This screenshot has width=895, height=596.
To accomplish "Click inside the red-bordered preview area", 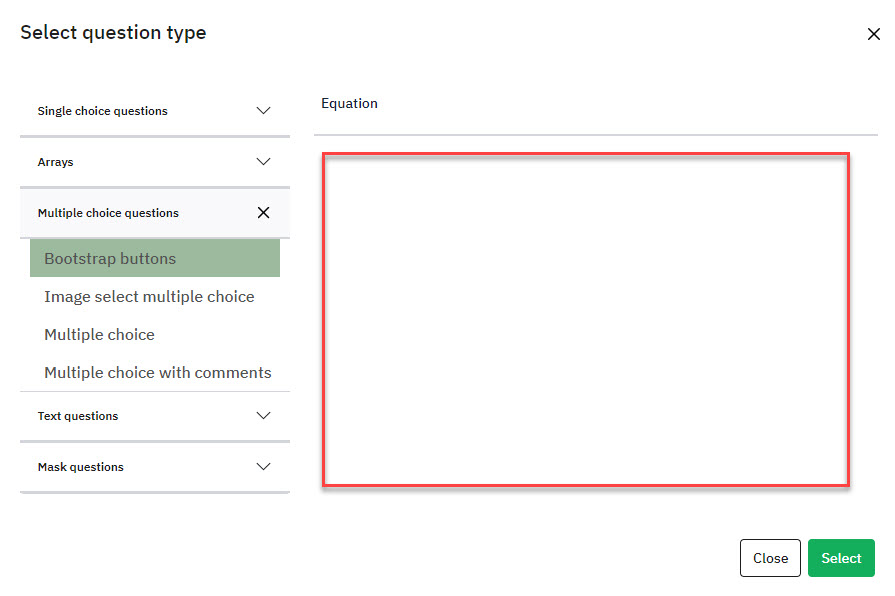I will [x=585, y=319].
